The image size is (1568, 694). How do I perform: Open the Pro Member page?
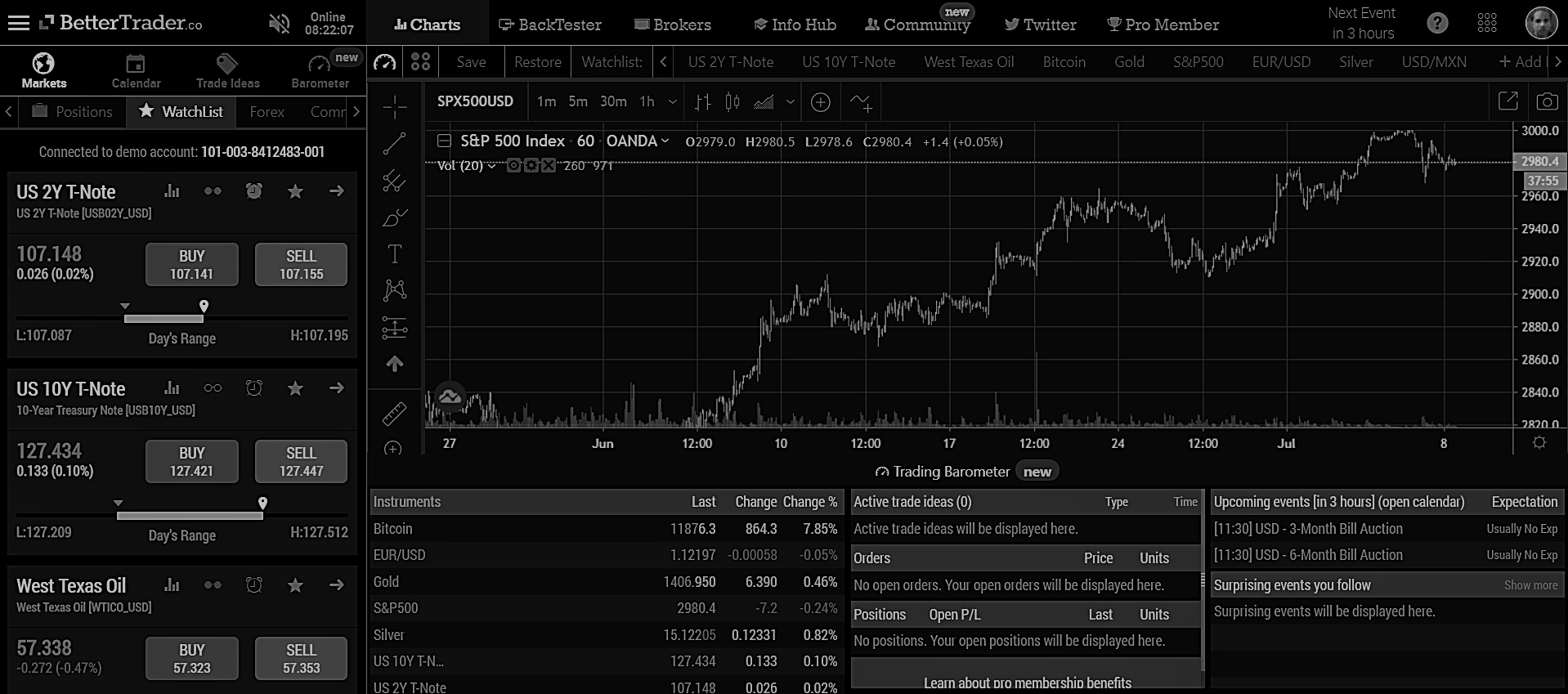tap(1163, 25)
